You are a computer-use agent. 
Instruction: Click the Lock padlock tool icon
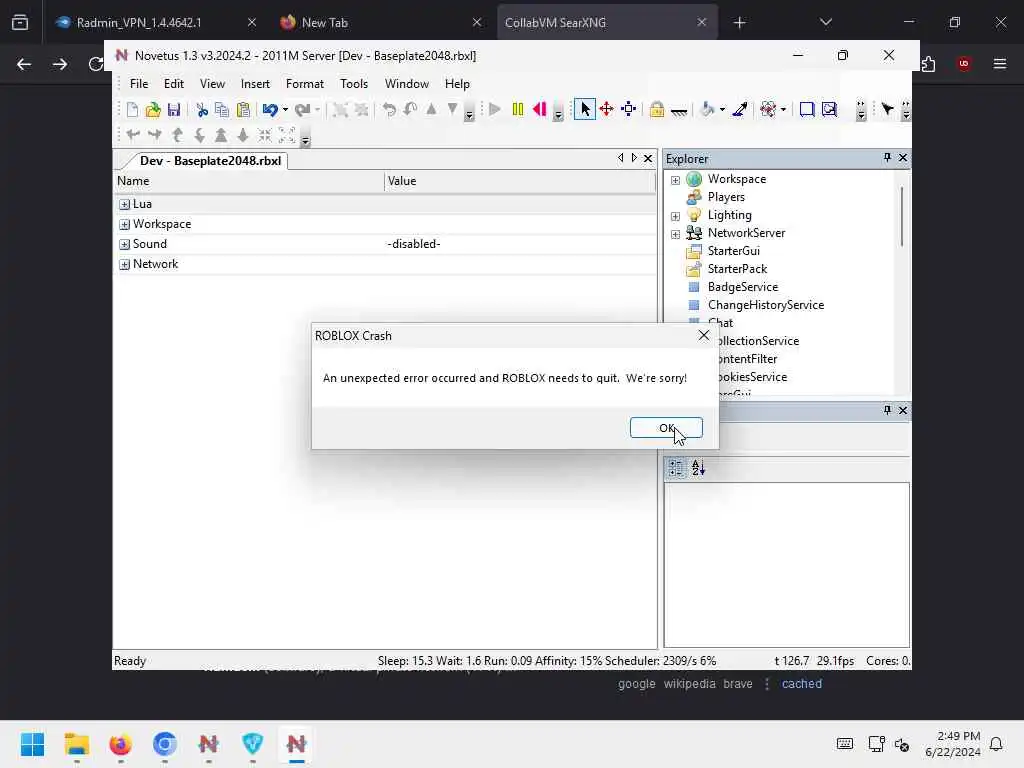657,109
